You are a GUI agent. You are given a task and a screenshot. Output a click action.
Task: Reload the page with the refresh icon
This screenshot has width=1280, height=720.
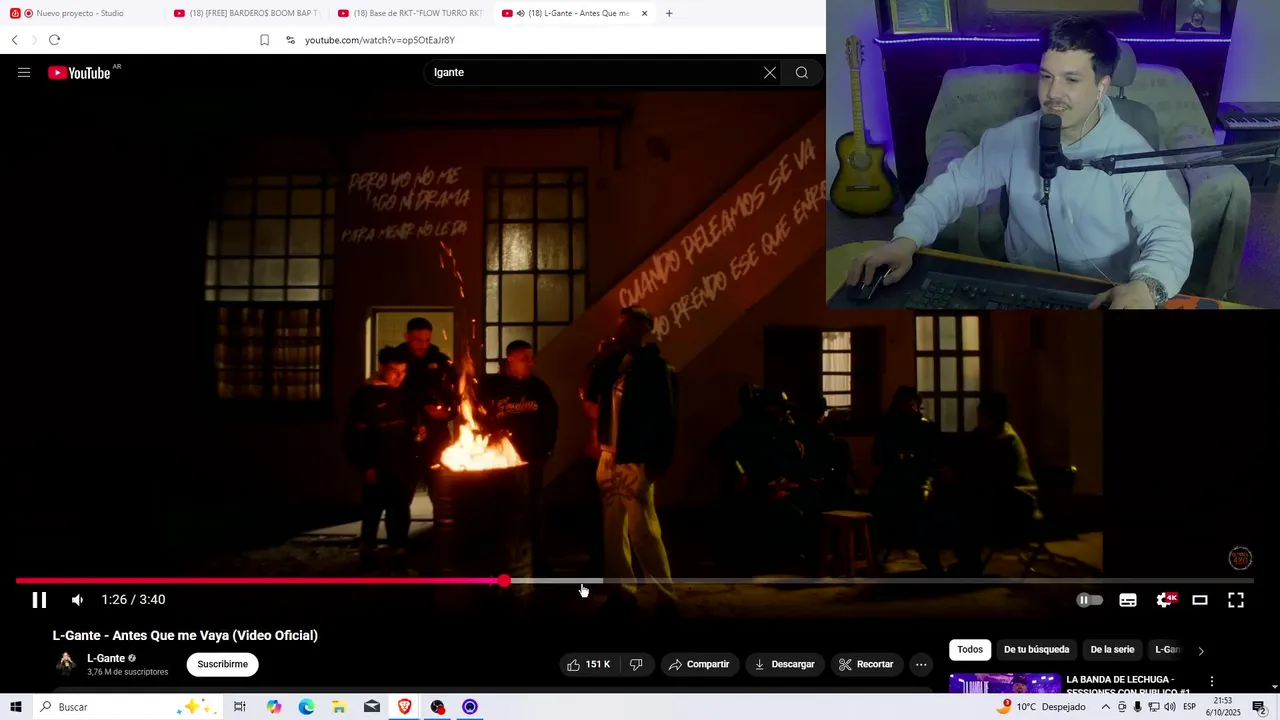point(54,40)
